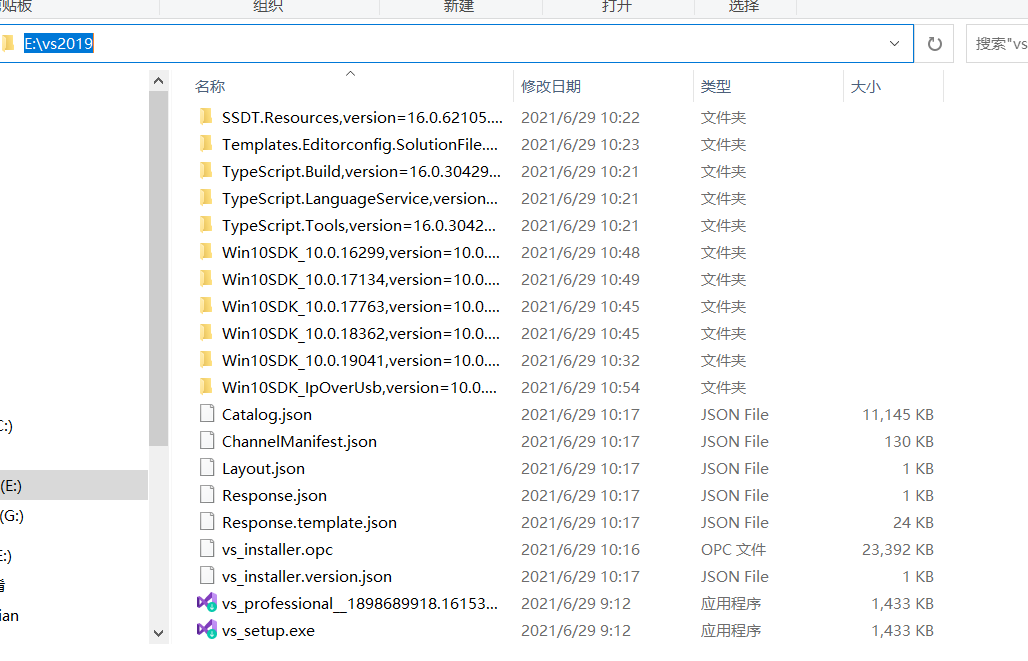Viewport: 1028px width, 661px height.
Task: Click the 23,392 KB size value
Action: 898,549
